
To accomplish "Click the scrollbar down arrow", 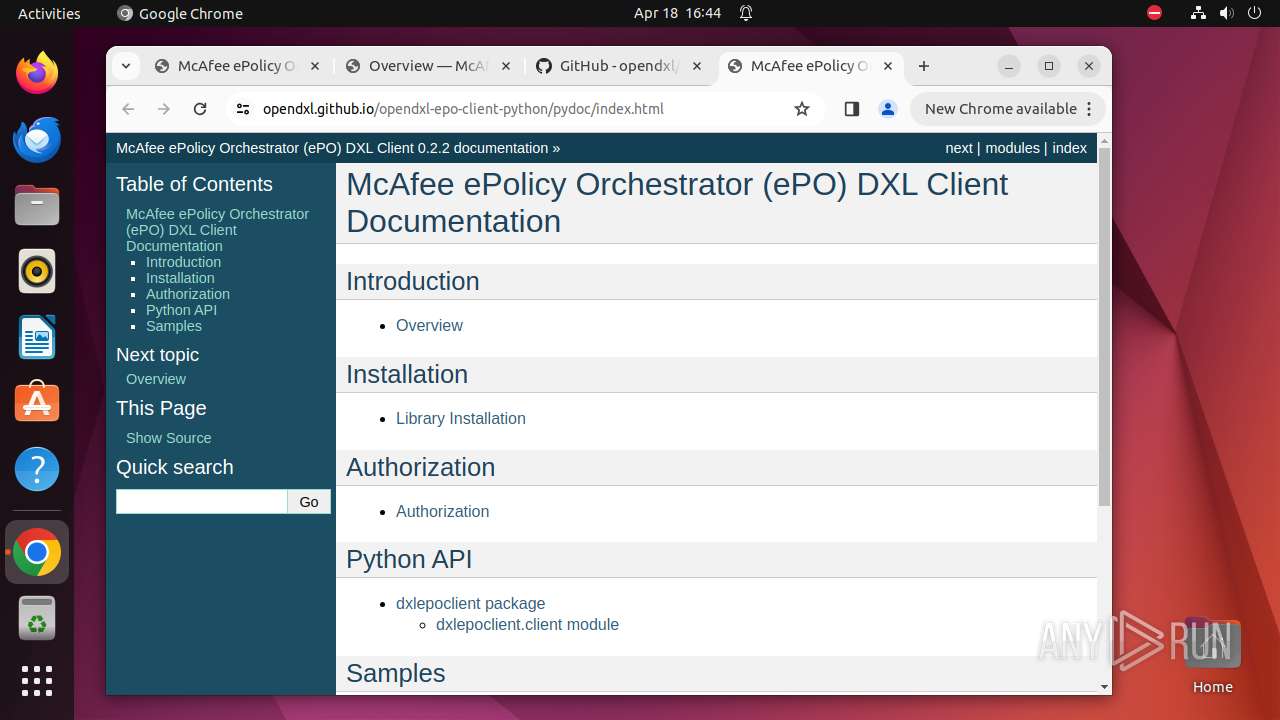I will tap(1104, 687).
